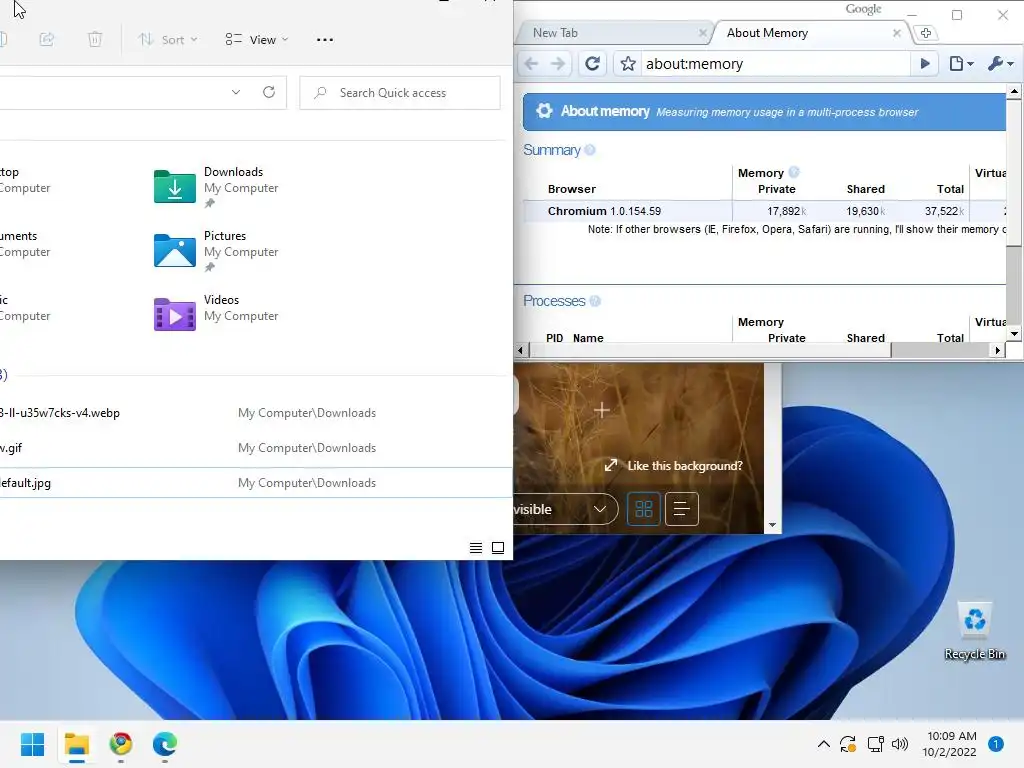Screen dimensions: 1024x768
Task: Click the Delete trash icon in toolbar
Action: pos(95,40)
